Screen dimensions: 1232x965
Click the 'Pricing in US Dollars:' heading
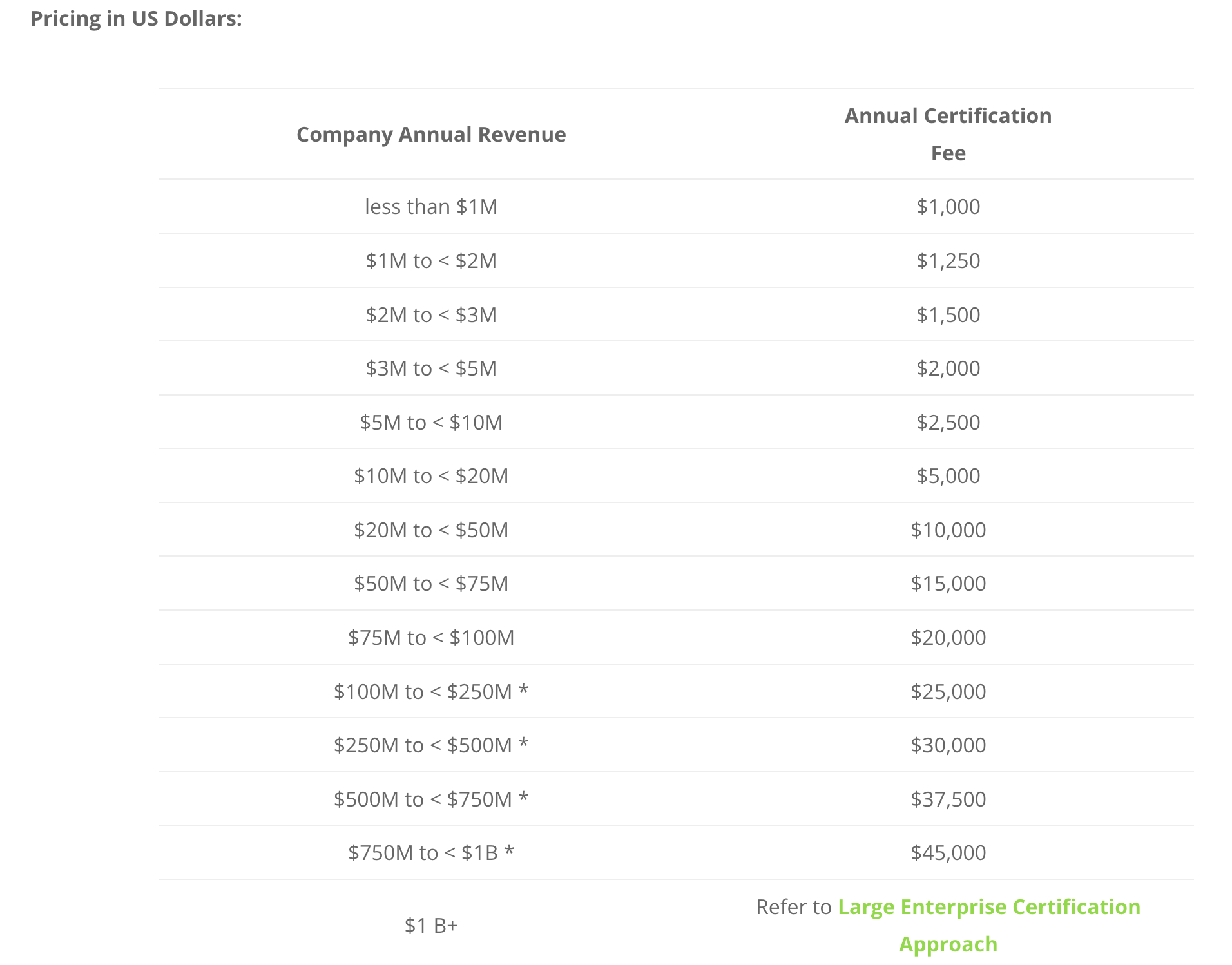tap(137, 19)
